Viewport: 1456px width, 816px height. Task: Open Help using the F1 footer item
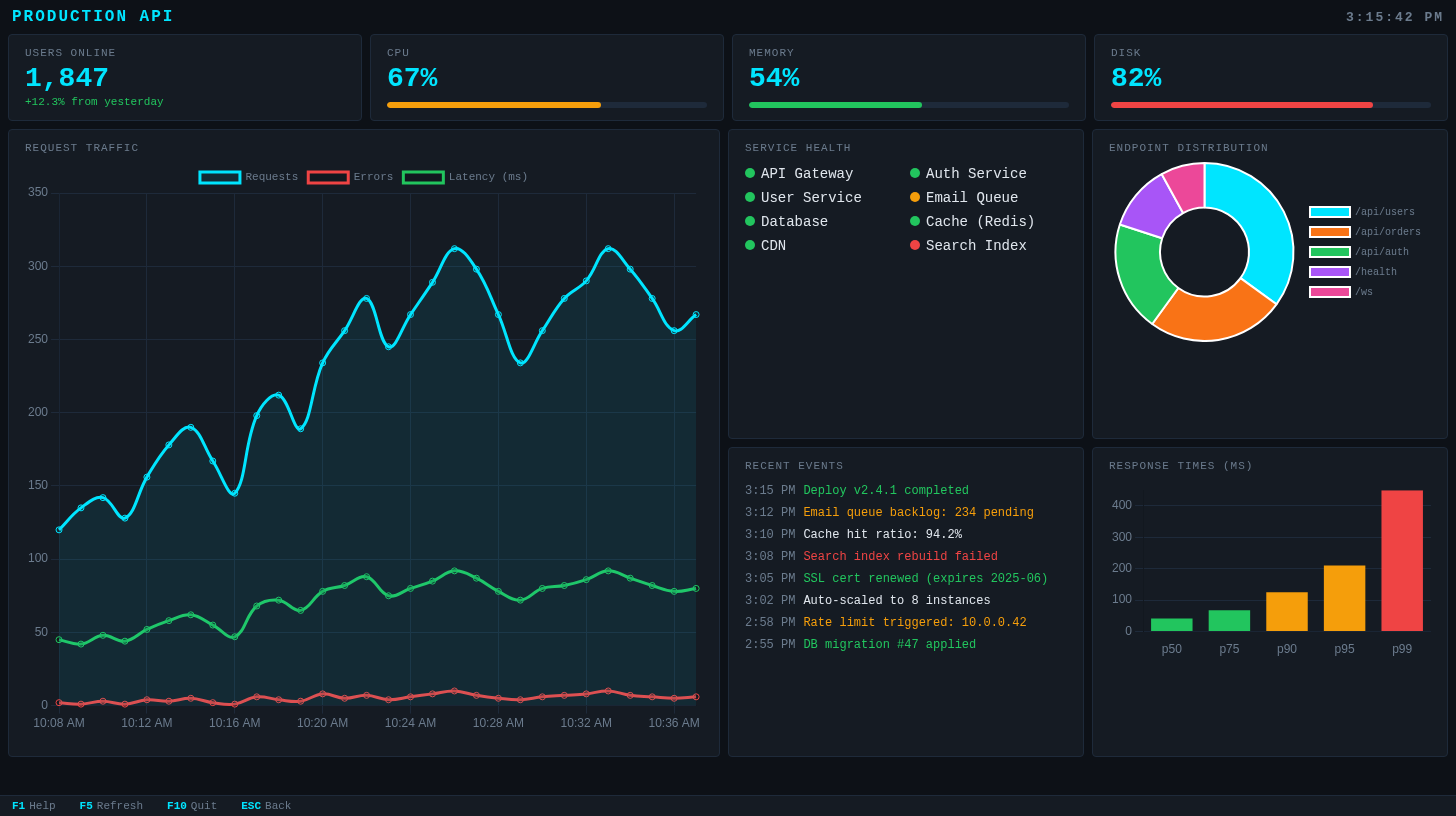point(33,805)
